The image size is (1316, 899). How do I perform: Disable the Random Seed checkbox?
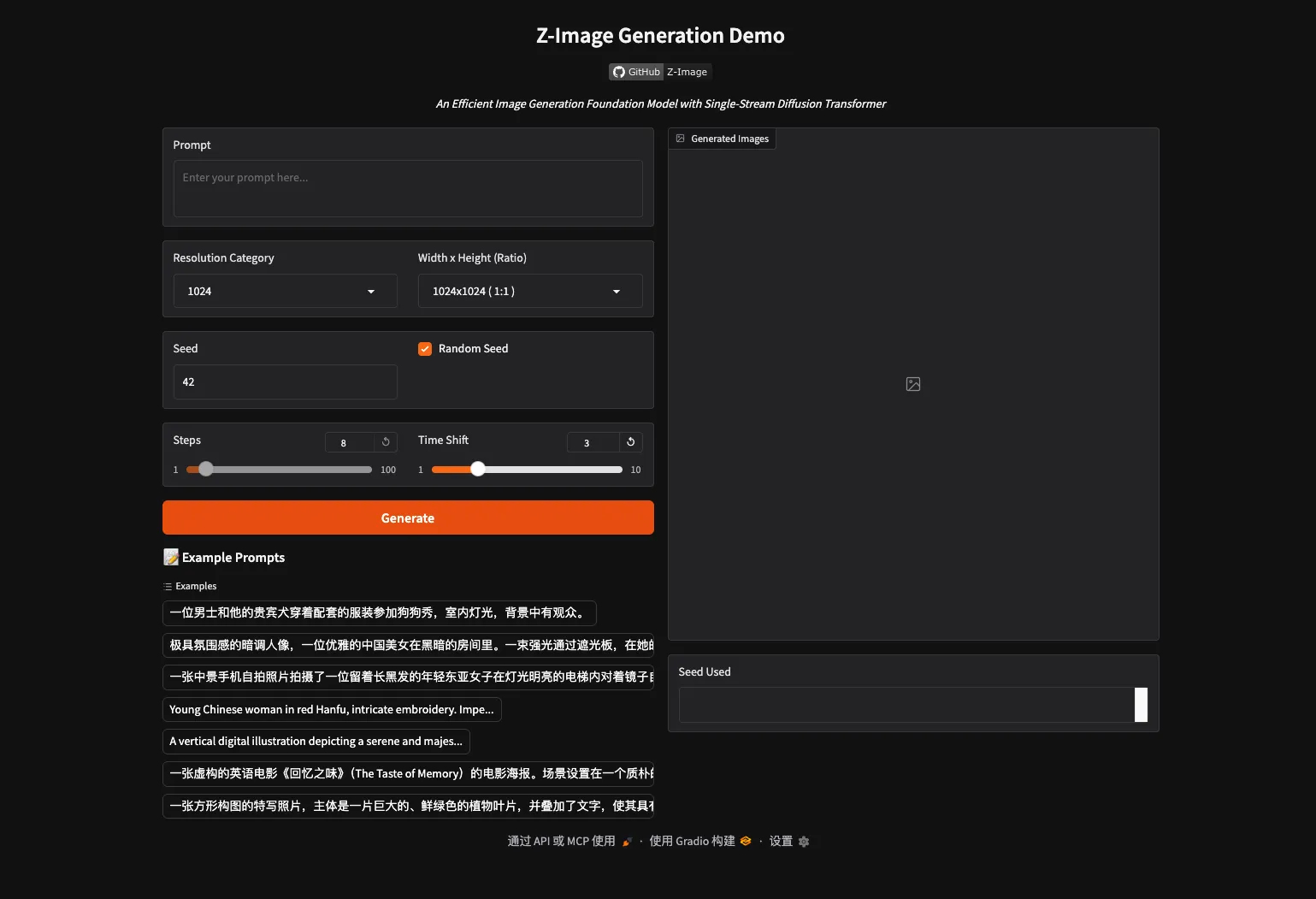pyautogui.click(x=425, y=348)
